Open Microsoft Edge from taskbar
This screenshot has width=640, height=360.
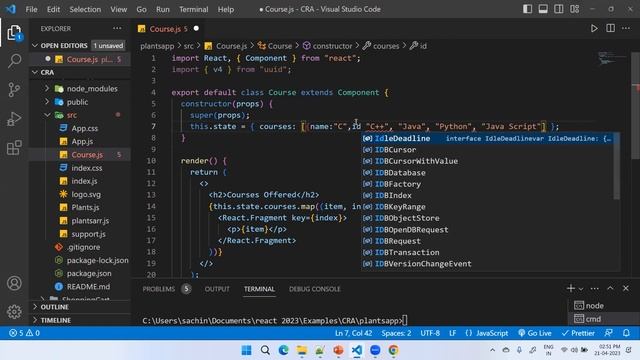(x=283, y=350)
